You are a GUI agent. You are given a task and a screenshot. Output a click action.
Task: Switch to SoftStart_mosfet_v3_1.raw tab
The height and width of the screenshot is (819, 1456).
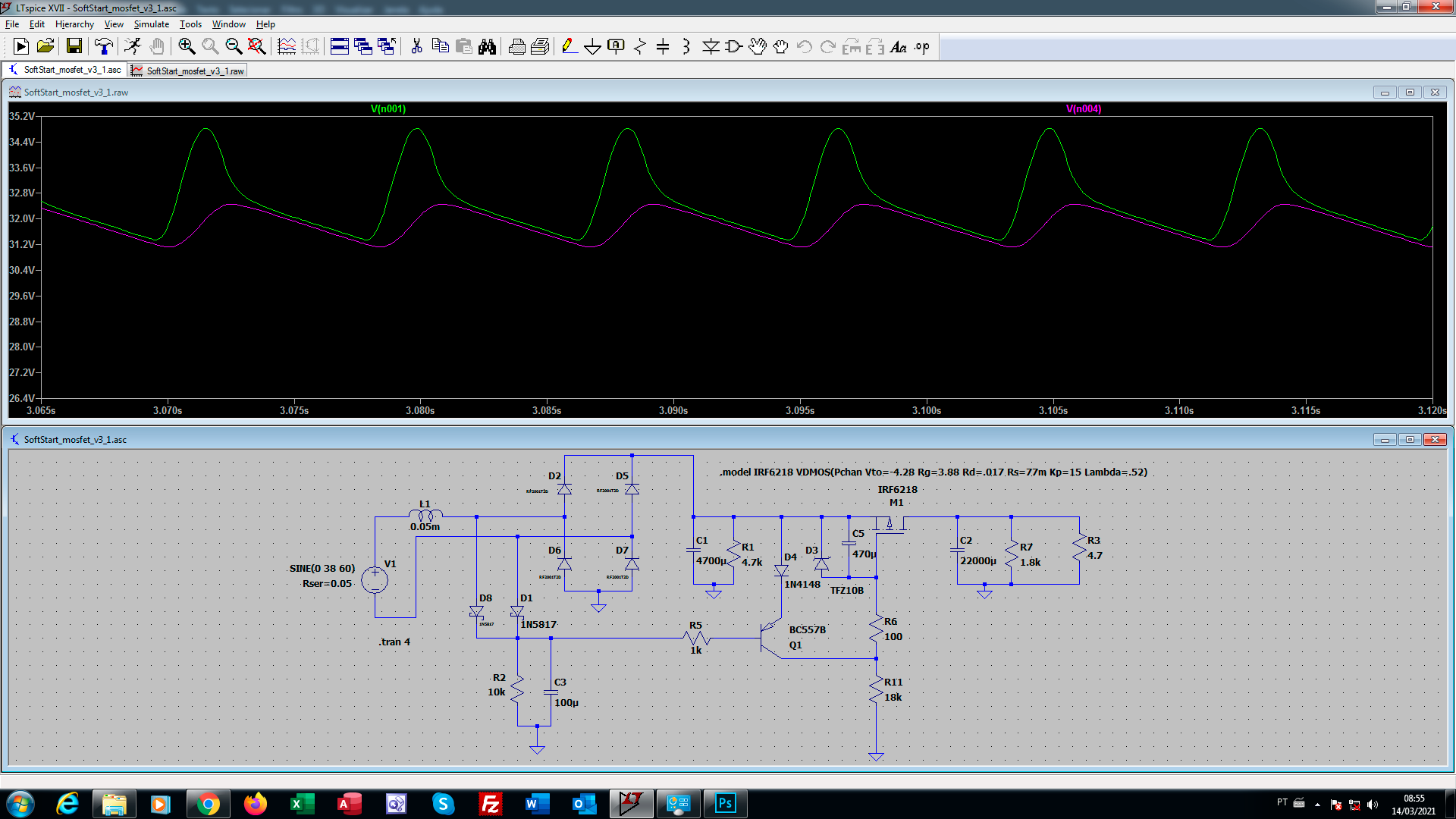[x=187, y=71]
